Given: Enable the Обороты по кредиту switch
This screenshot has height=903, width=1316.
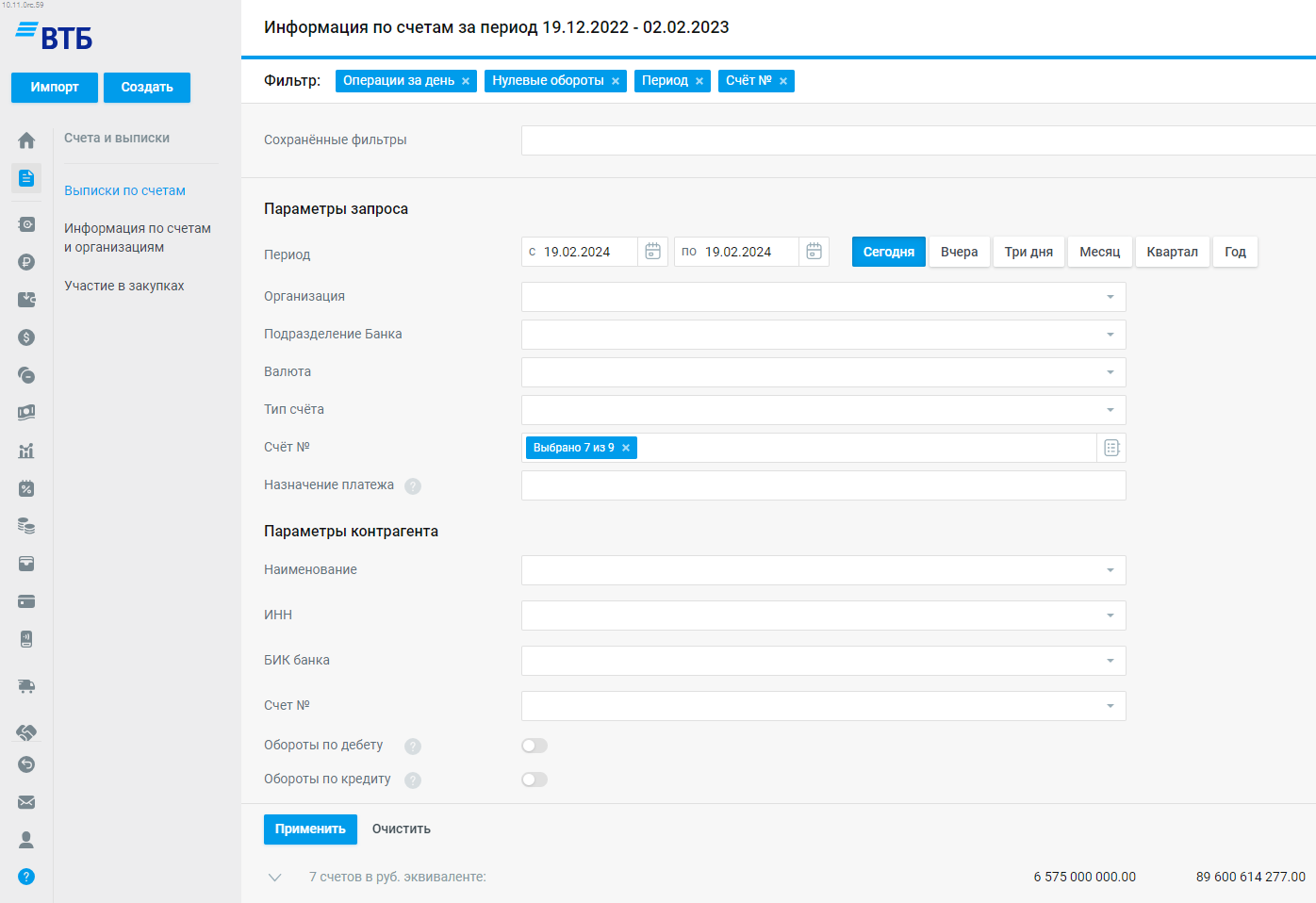Looking at the screenshot, I should (535, 780).
